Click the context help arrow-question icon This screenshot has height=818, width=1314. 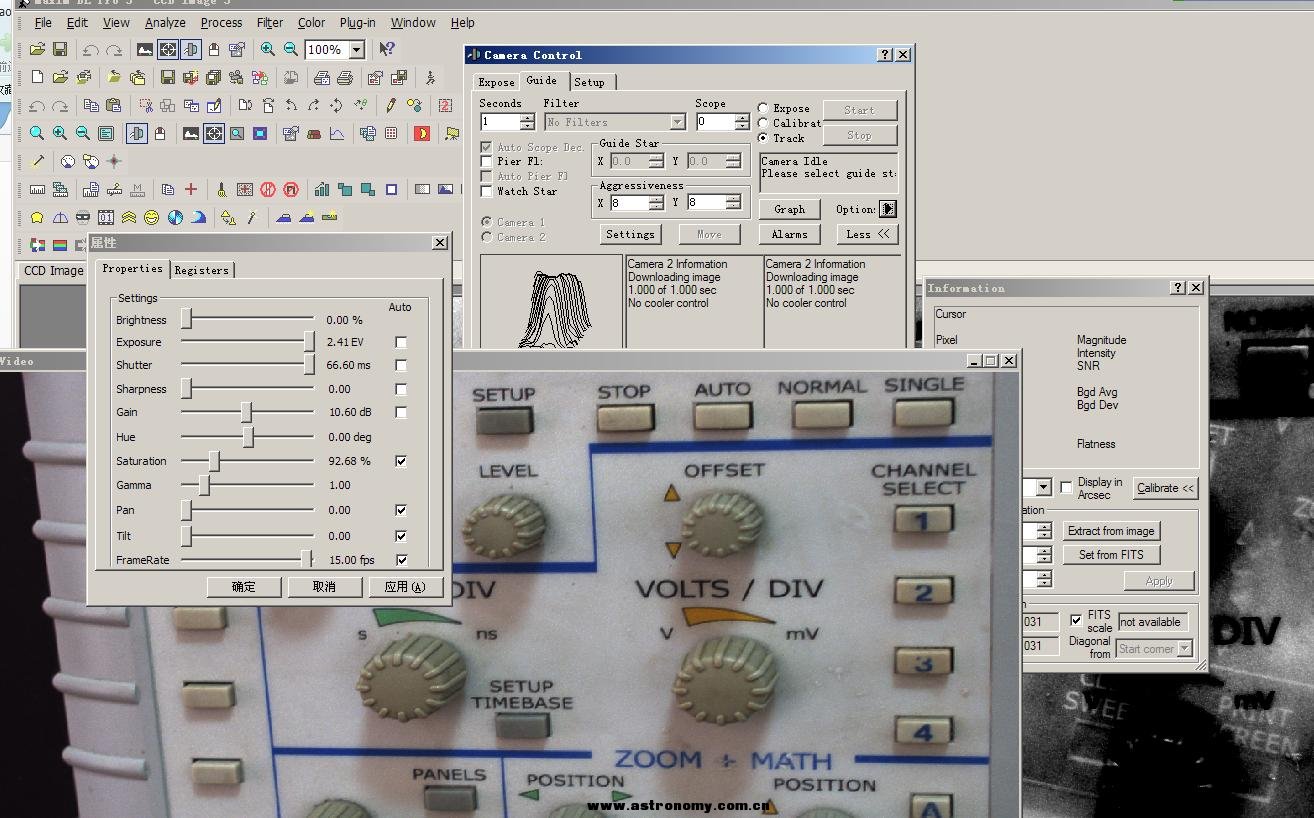[x=387, y=49]
